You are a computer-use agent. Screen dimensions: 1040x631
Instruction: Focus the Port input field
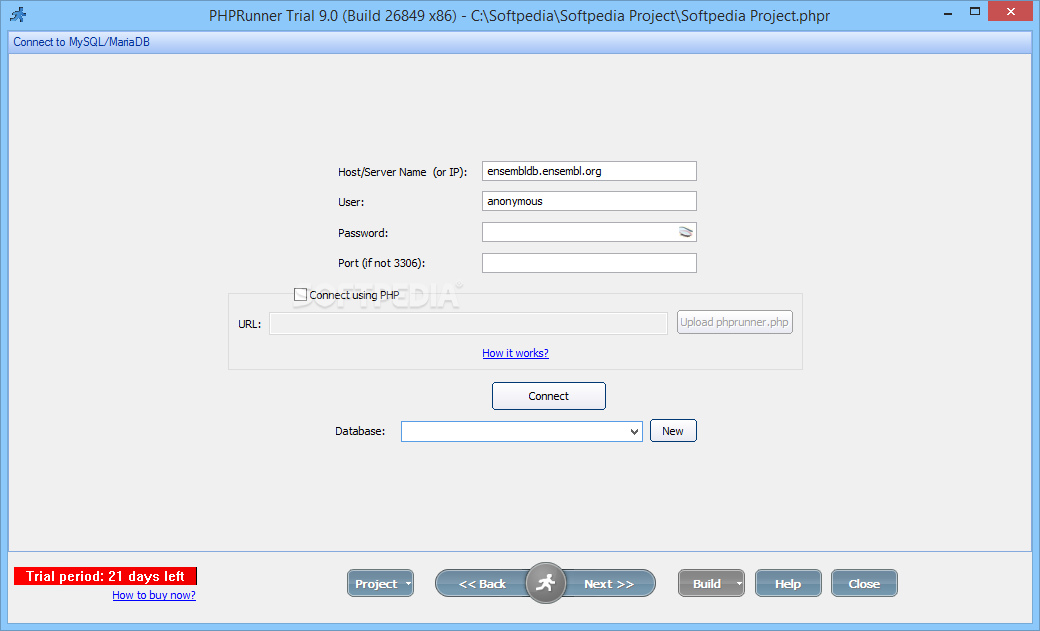point(589,263)
